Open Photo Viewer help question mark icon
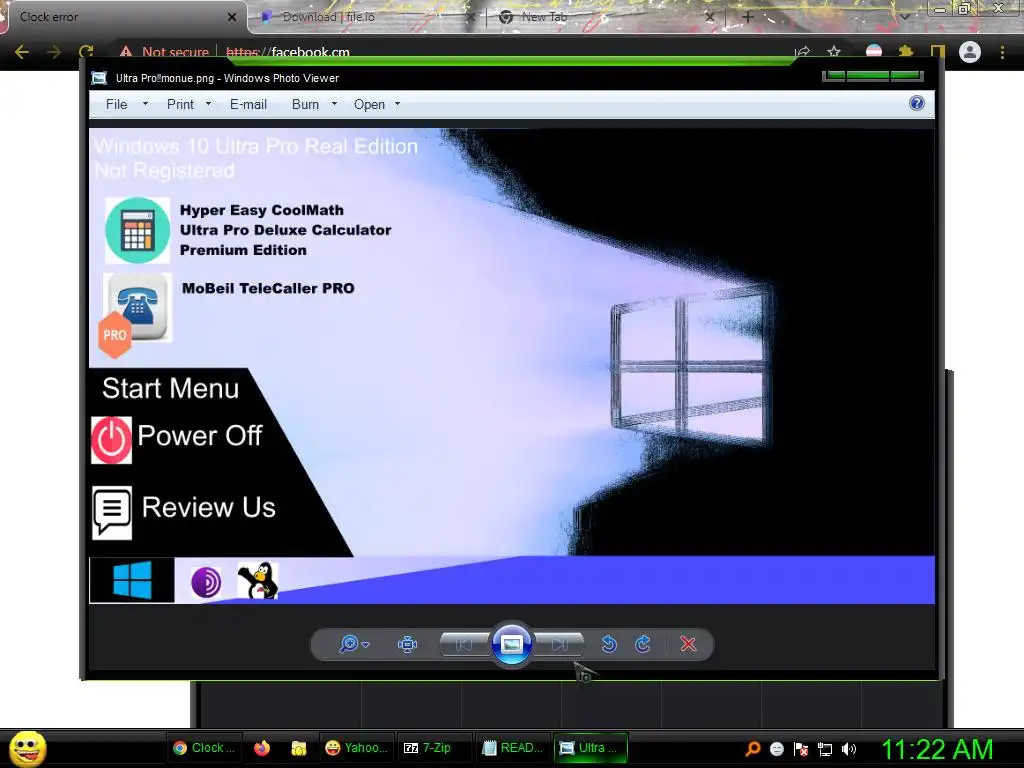The height and width of the screenshot is (768, 1024). [x=917, y=103]
